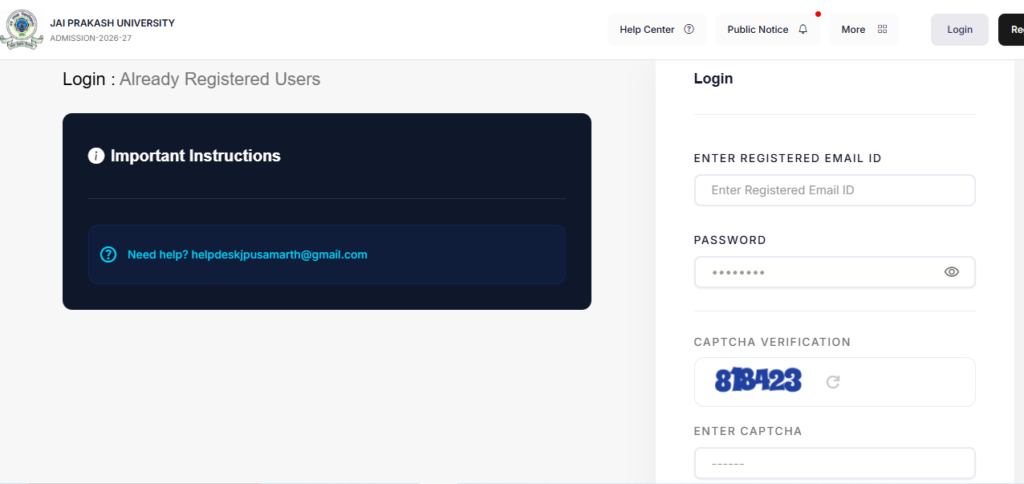1024x484 pixels.
Task: Click the red notification dot on Public Notice
Action: tap(818, 14)
